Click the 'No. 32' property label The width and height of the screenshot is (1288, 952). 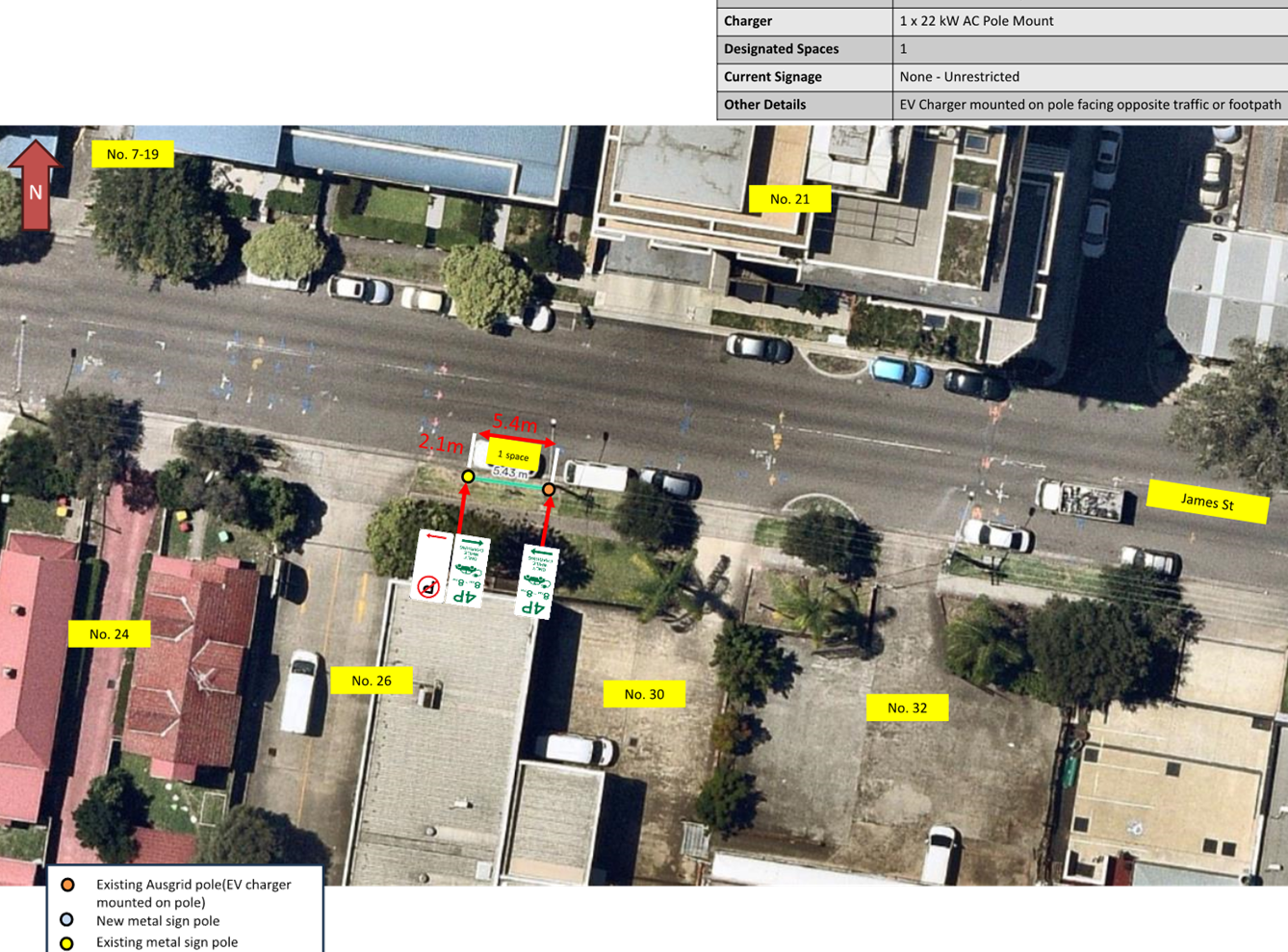(907, 708)
